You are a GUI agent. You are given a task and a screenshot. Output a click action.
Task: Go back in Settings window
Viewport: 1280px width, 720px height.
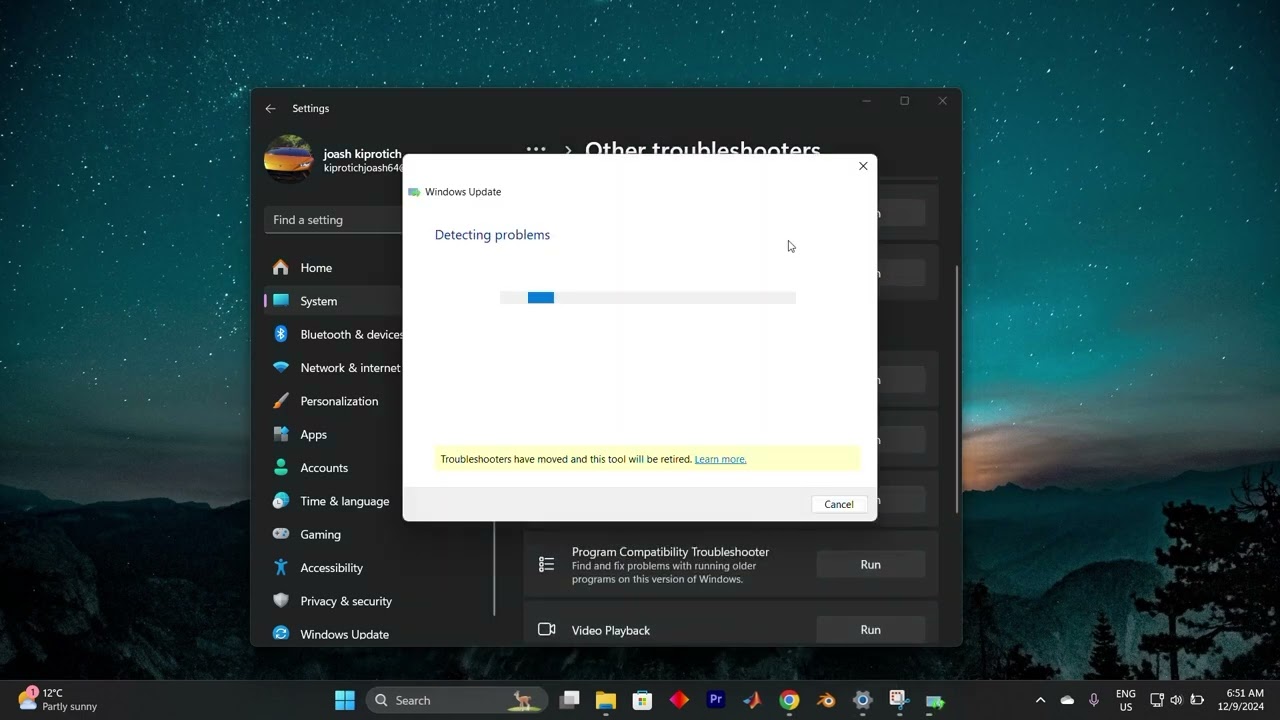pos(270,108)
